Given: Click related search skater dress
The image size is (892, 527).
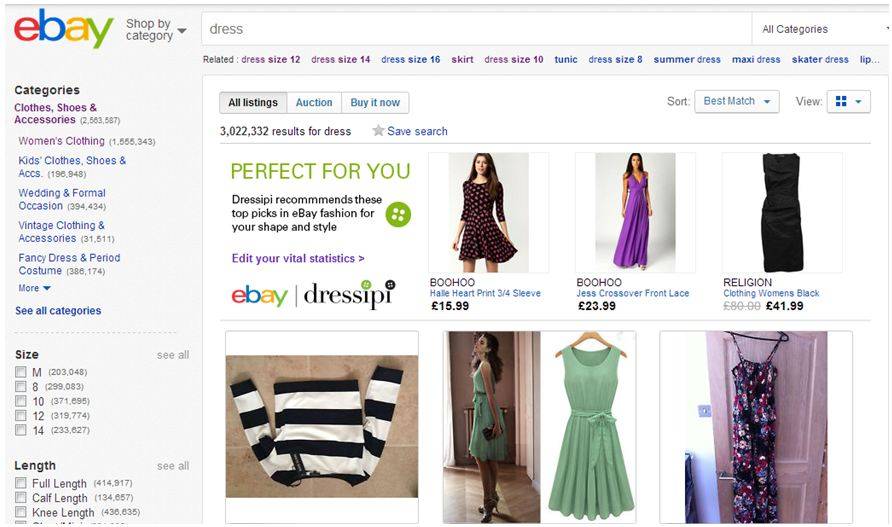Looking at the screenshot, I should (x=820, y=59).
